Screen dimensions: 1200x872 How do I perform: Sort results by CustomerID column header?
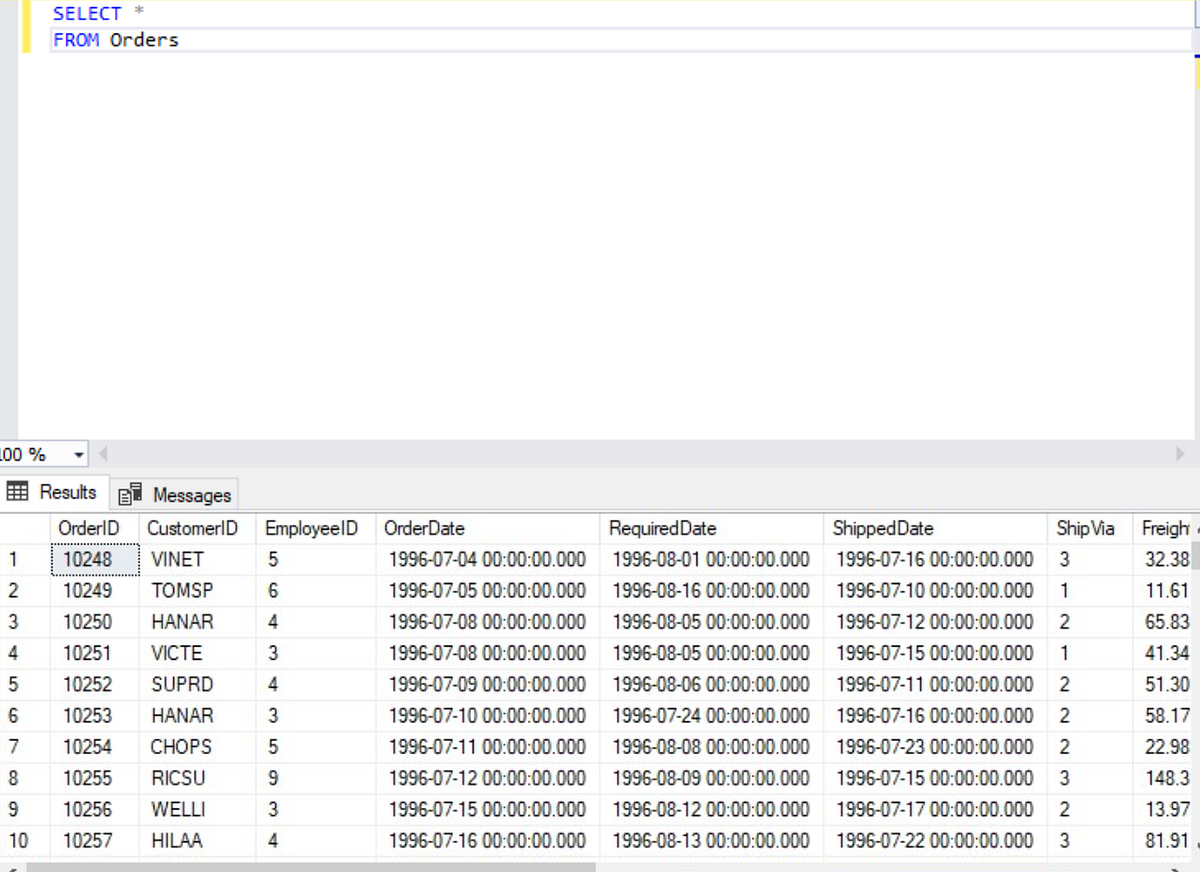tap(192, 528)
